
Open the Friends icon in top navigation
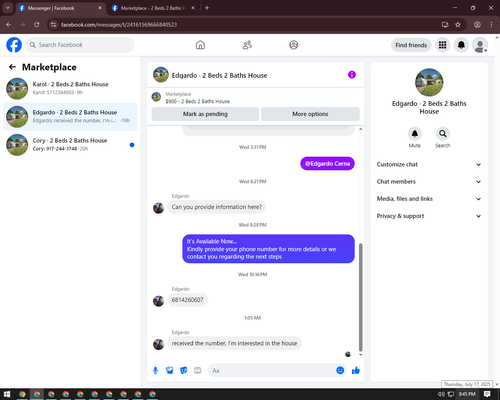coord(247,45)
